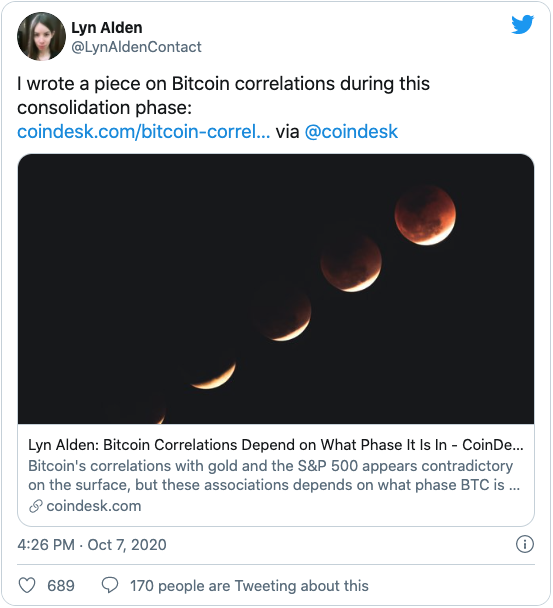The height and width of the screenshot is (608, 553).
Task: Click the word via in the tweet
Action: [x=287, y=131]
